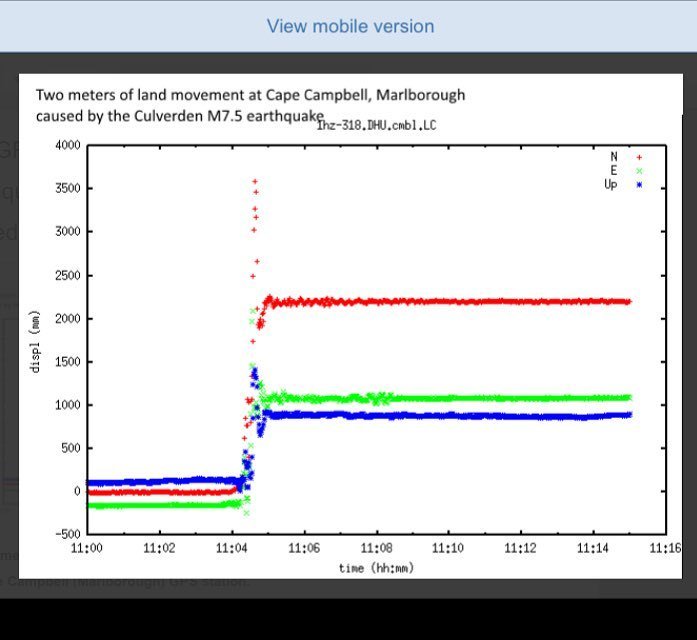Click the 11:04 x-axis tick label

(x=232, y=549)
